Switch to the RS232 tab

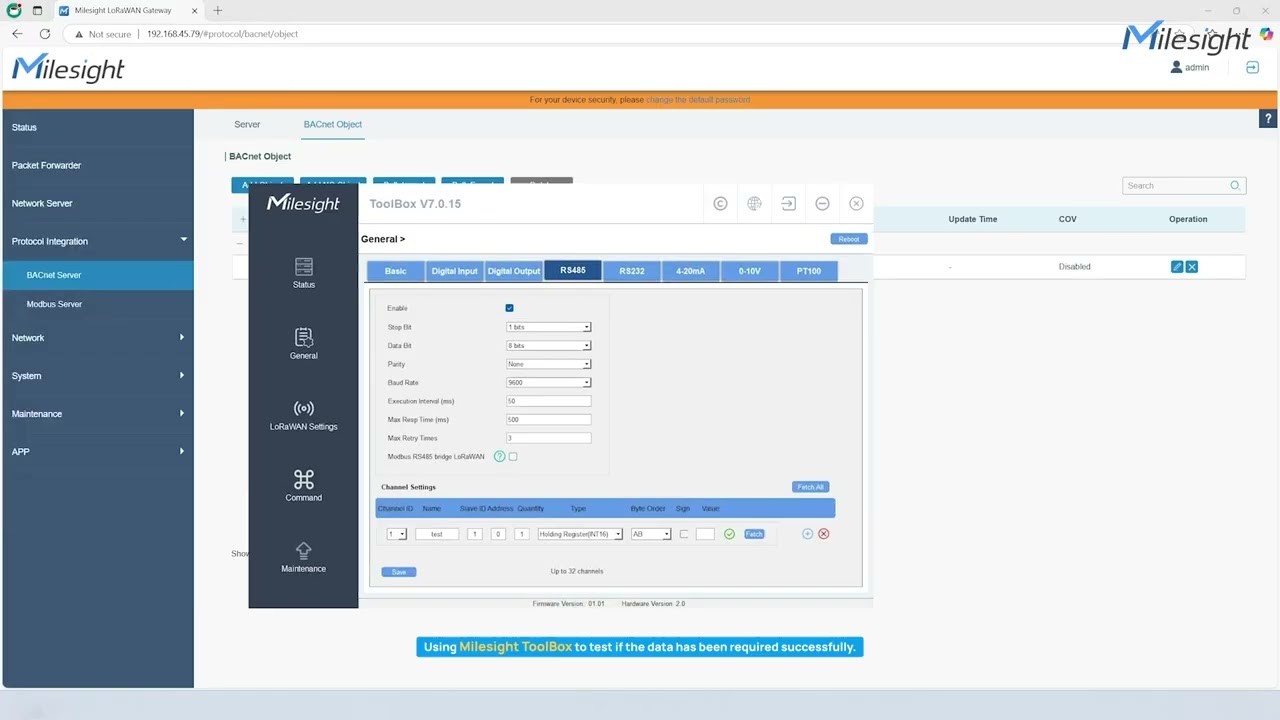632,271
